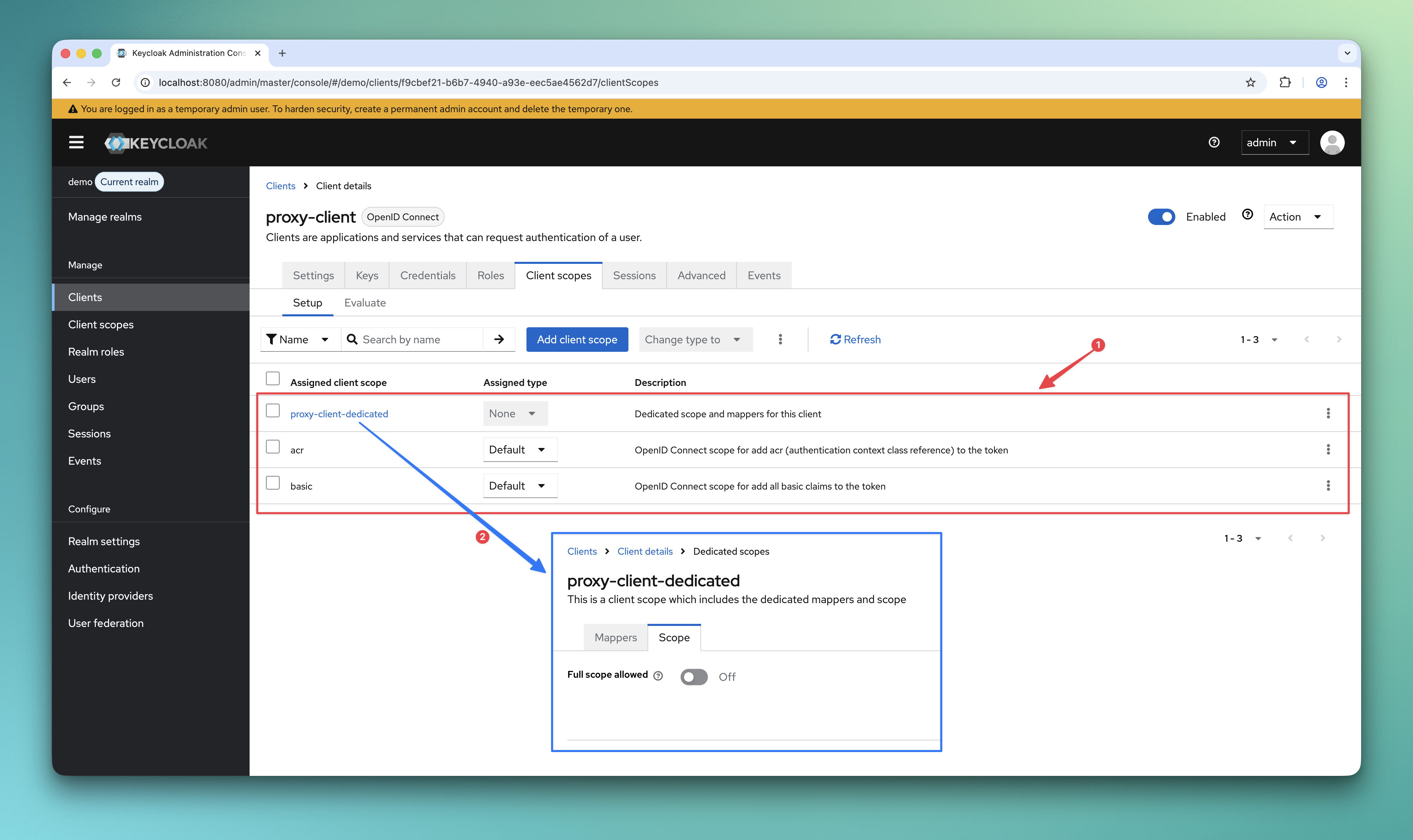Open a new browser tab
This screenshot has height=840, width=1413.
pos(282,53)
